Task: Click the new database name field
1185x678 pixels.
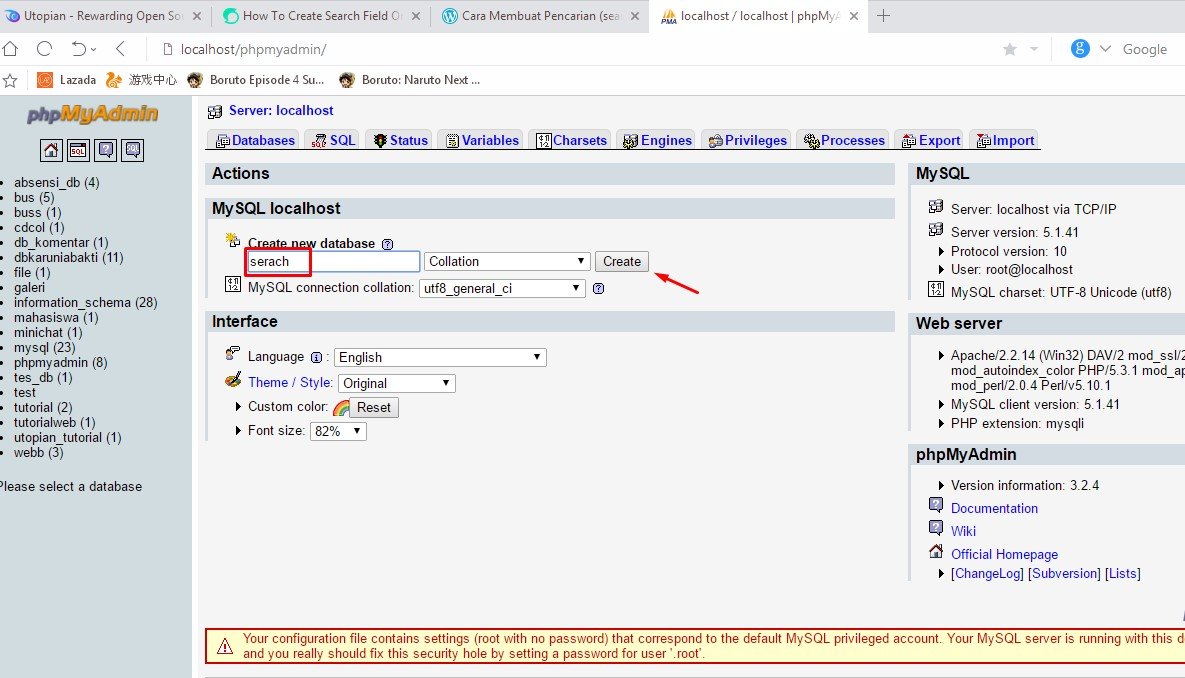Action: [x=333, y=262]
